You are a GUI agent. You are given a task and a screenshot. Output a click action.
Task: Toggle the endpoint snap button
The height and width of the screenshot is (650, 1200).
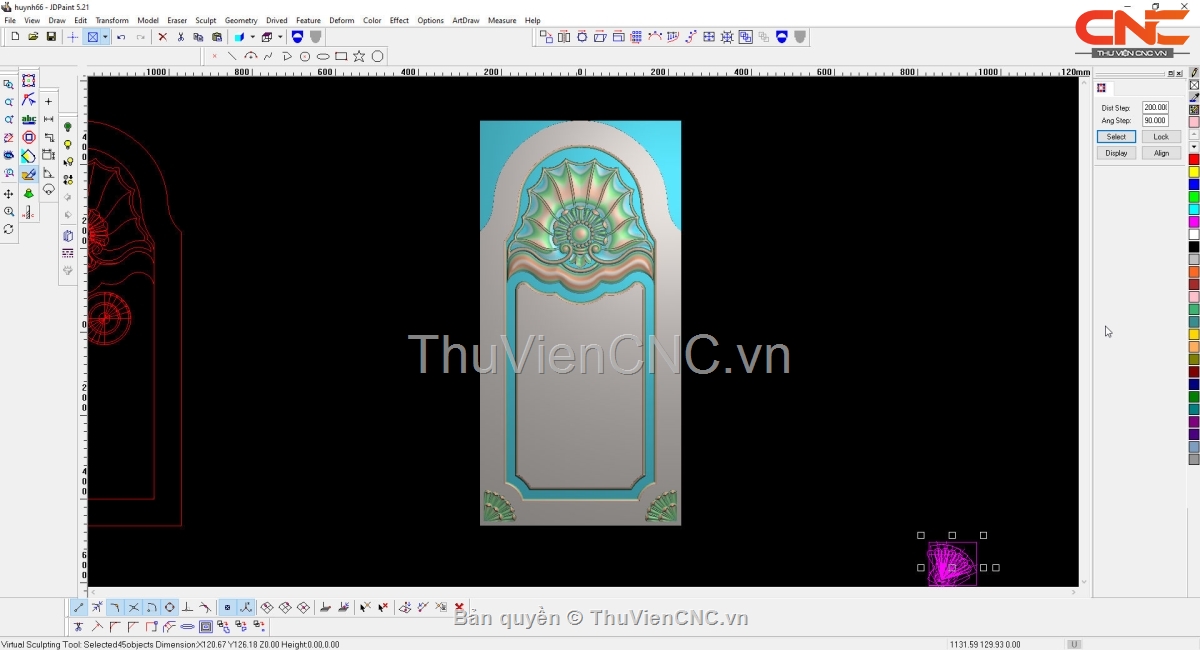click(x=79, y=607)
